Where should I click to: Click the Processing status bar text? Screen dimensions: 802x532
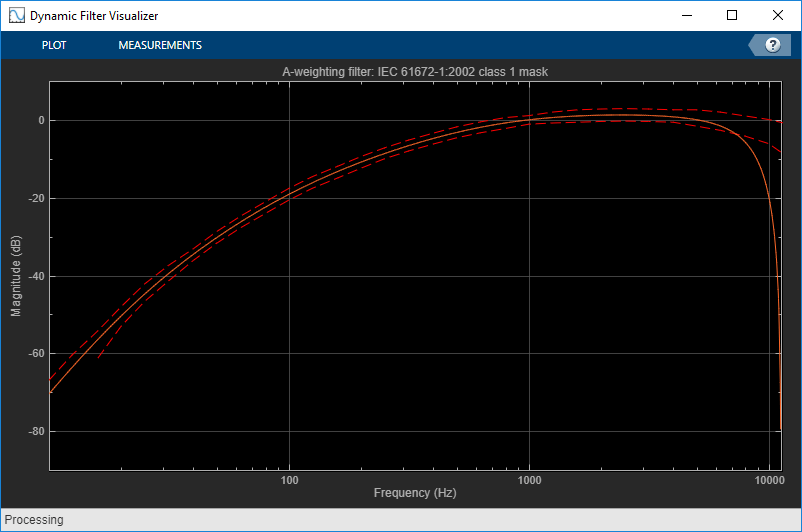click(x=34, y=520)
